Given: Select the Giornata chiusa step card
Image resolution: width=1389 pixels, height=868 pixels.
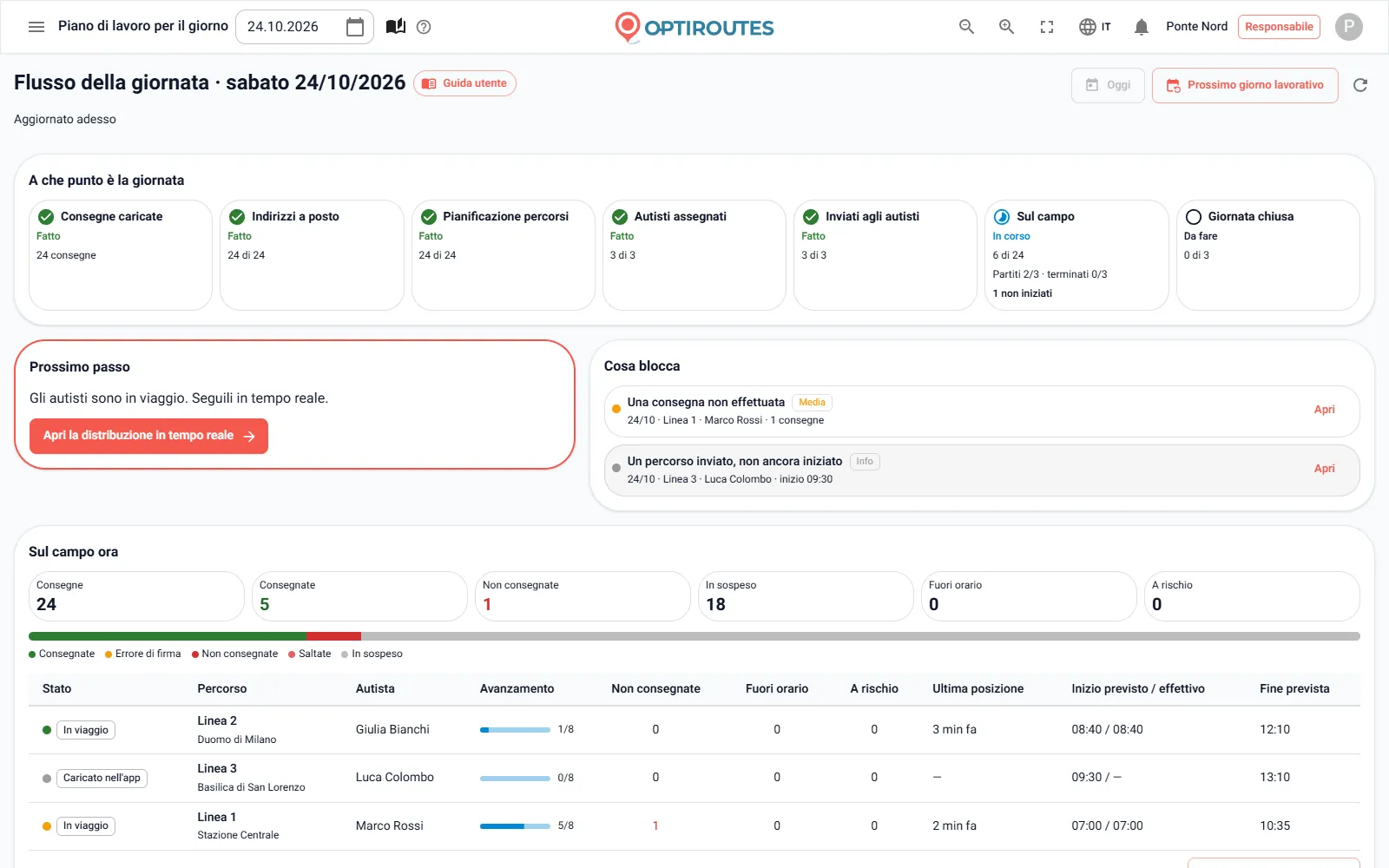Looking at the screenshot, I should (x=1267, y=255).
